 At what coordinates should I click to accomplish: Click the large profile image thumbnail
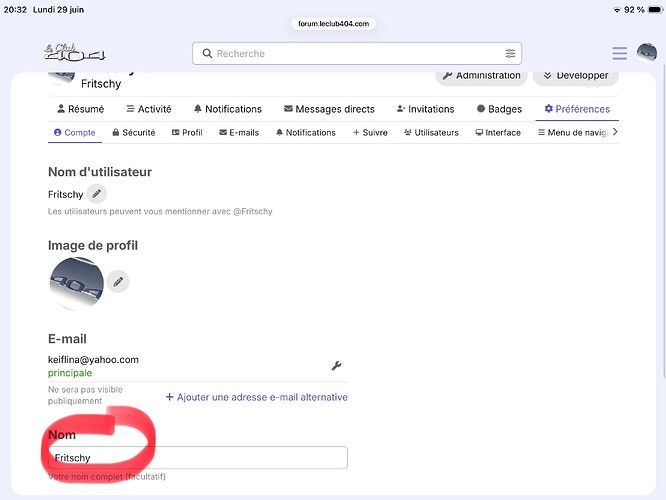(76, 283)
